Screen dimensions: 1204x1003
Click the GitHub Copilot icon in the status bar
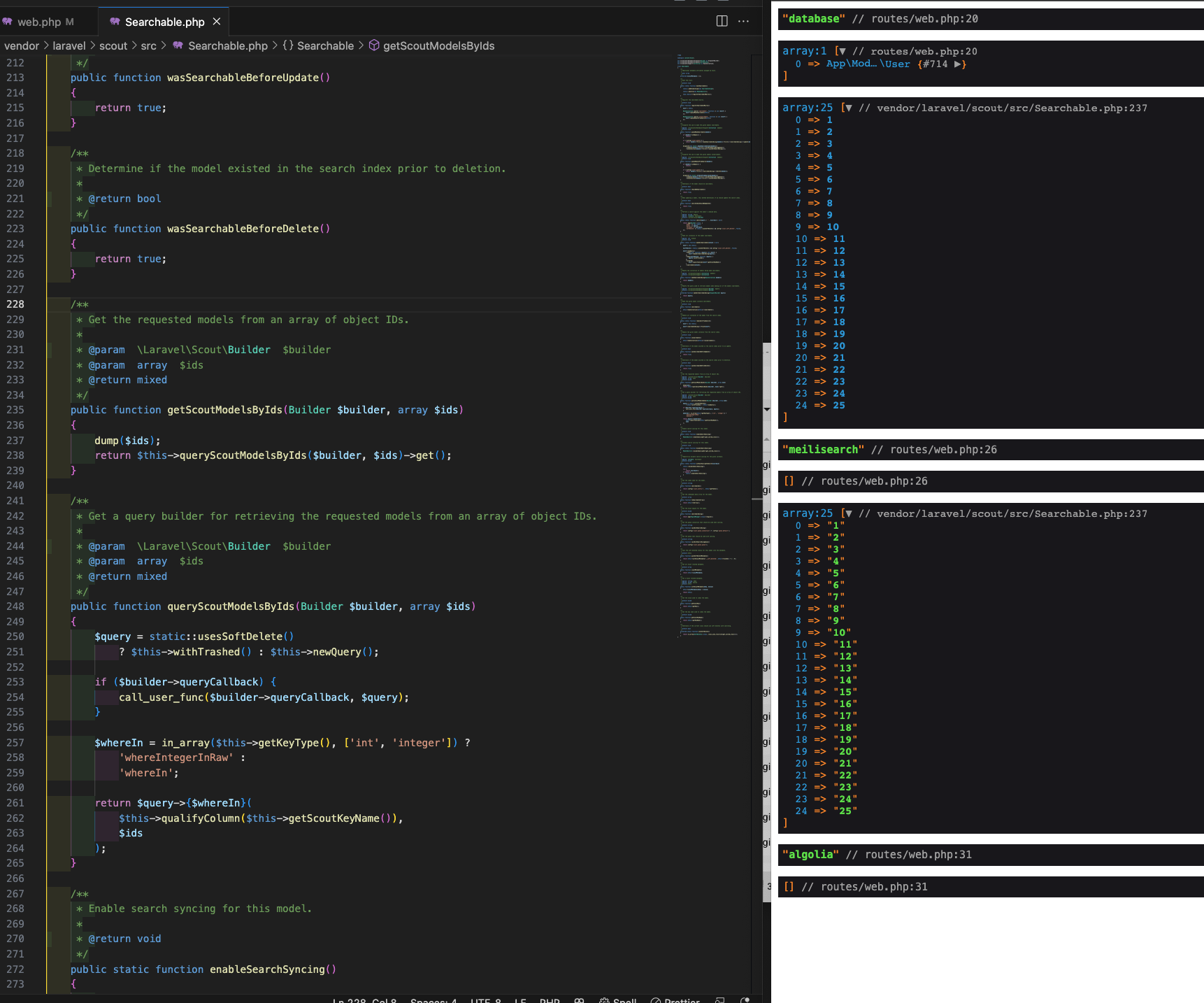579,1000
